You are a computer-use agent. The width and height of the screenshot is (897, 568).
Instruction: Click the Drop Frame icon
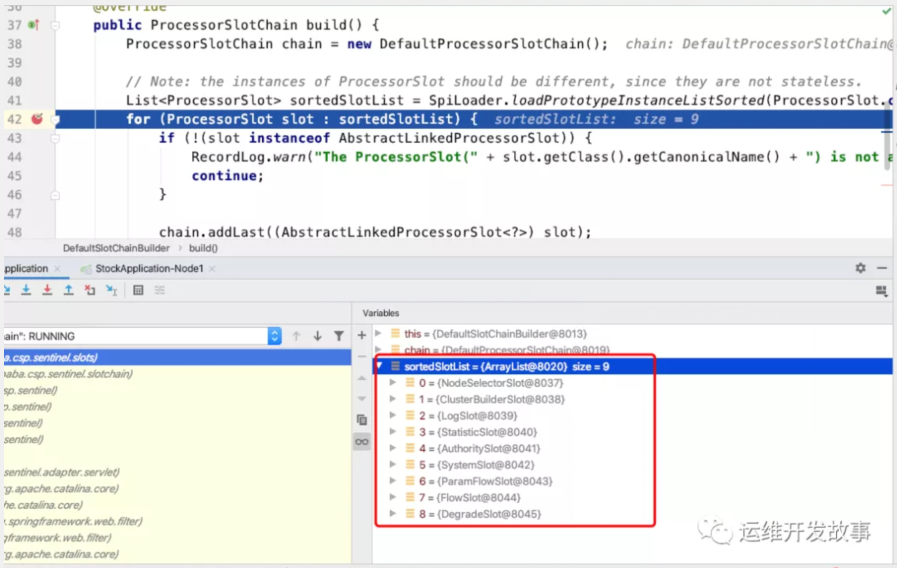[90, 290]
